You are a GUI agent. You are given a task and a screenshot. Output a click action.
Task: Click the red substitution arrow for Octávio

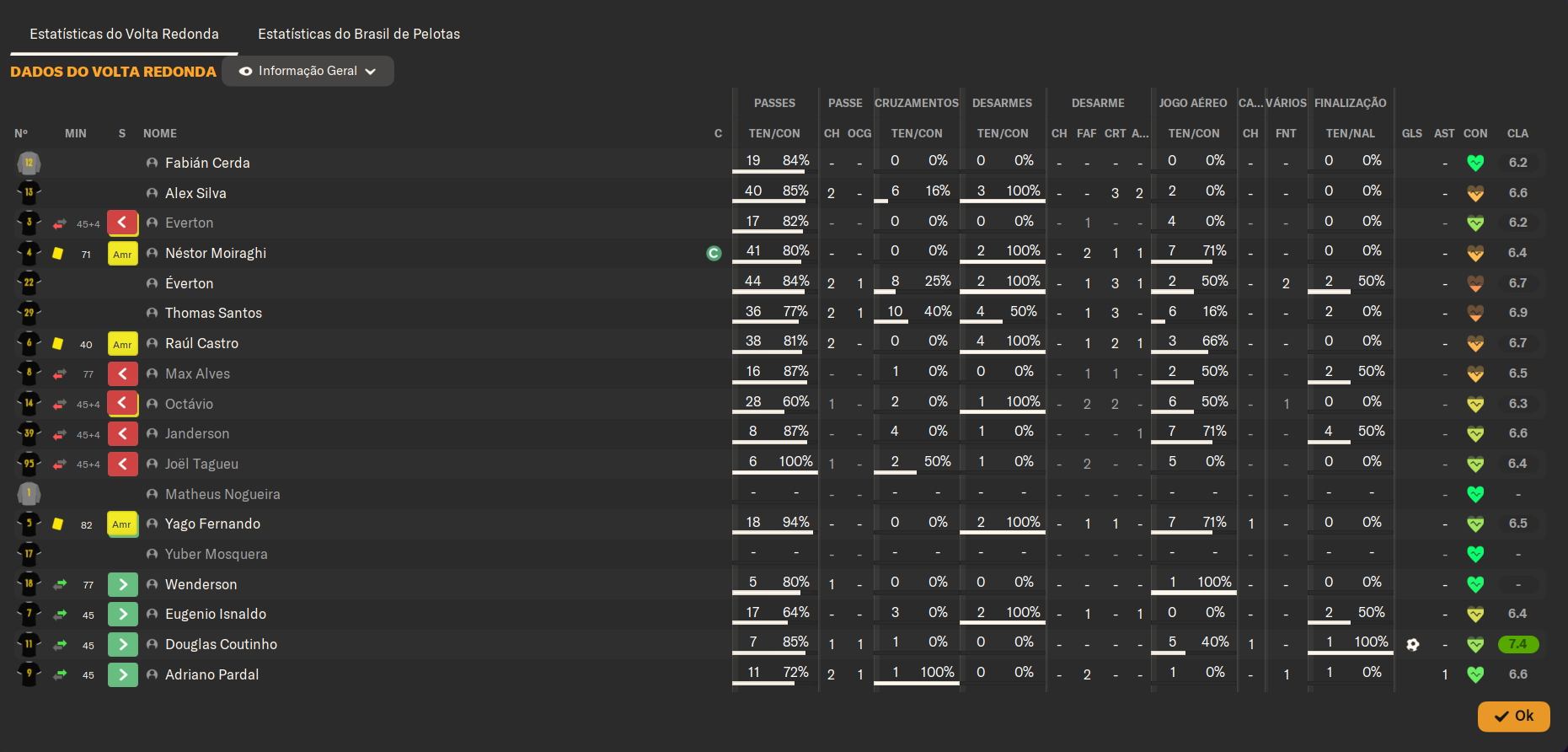[x=123, y=404]
